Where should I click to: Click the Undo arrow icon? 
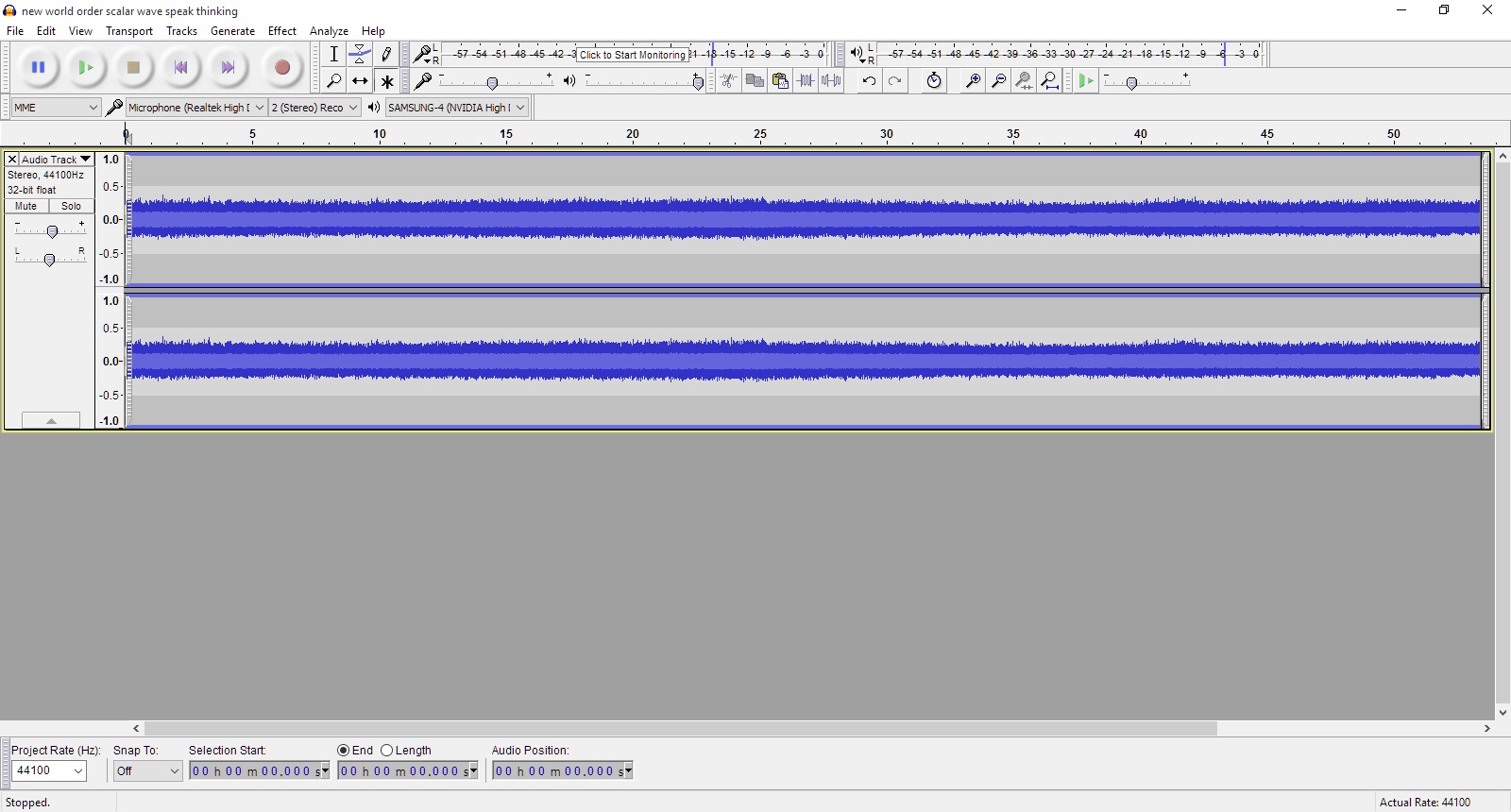869,81
